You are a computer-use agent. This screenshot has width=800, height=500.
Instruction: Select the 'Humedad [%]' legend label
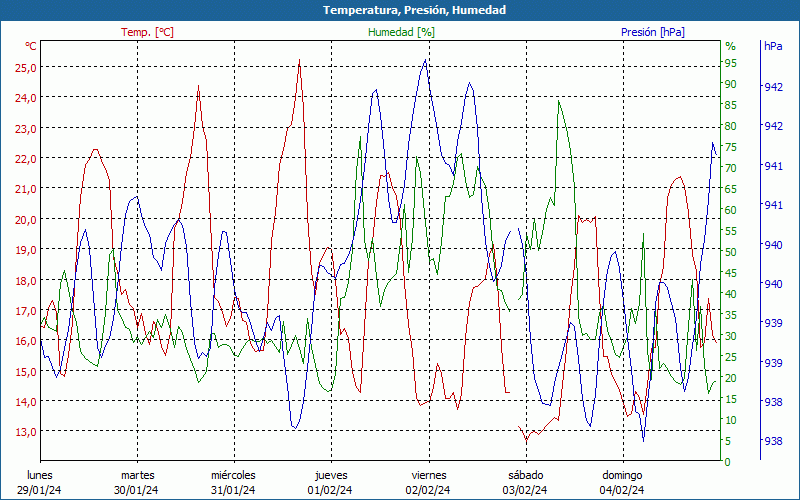point(402,32)
